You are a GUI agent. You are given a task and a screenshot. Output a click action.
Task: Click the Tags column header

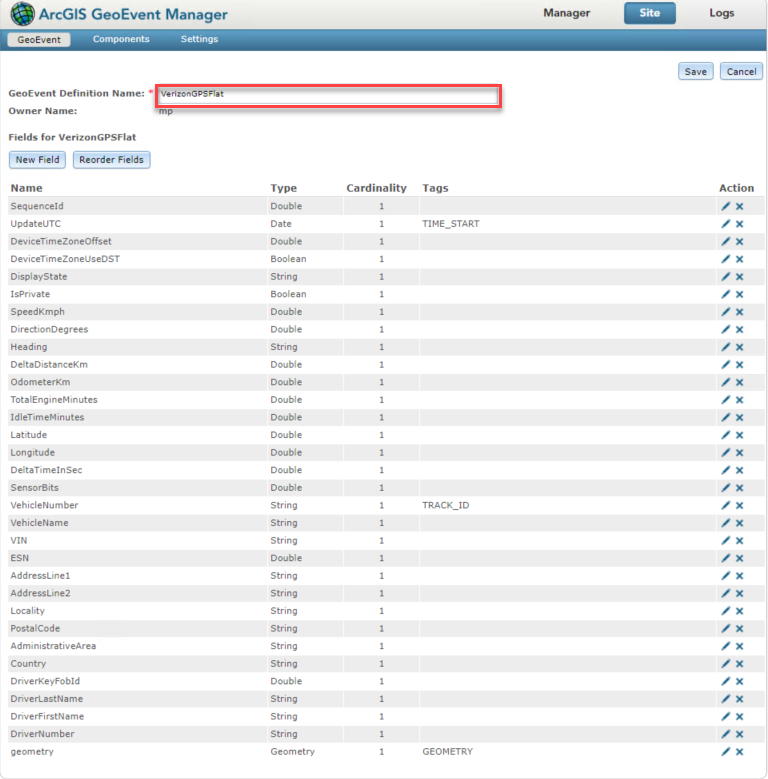(435, 188)
